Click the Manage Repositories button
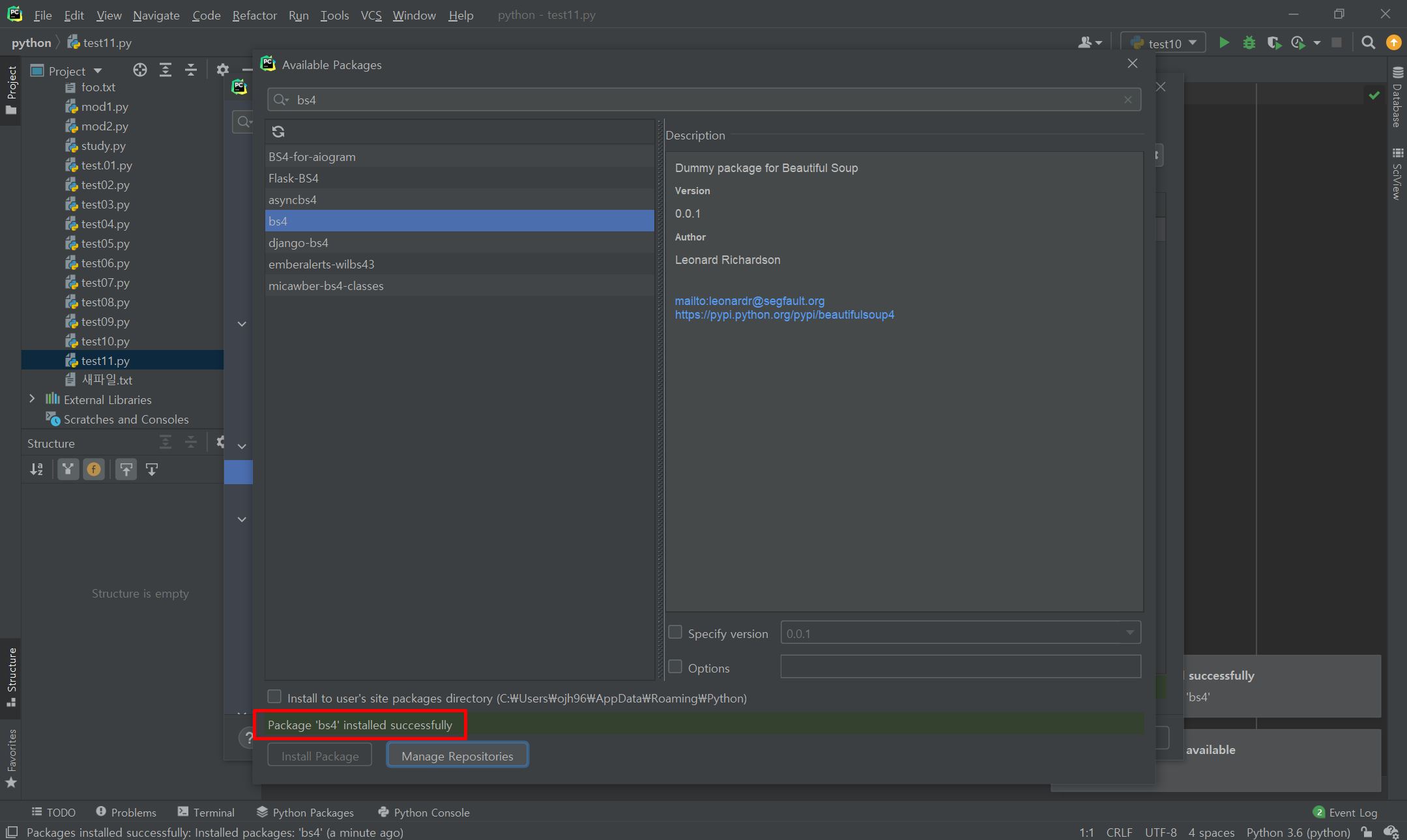This screenshot has height=840, width=1407. [x=457, y=756]
